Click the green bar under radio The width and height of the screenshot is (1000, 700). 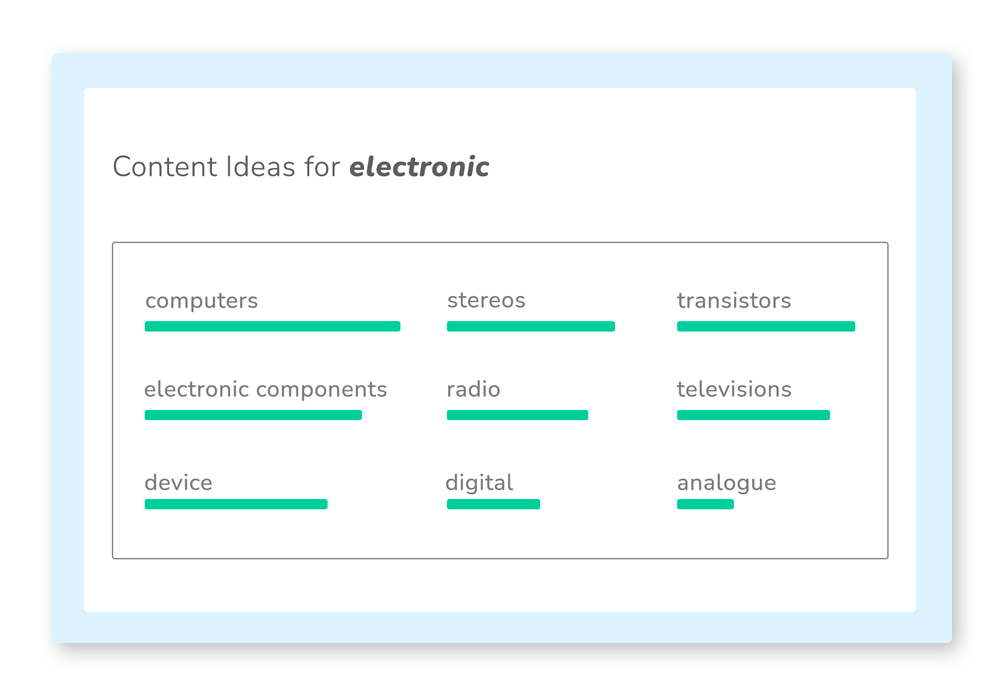tap(517, 415)
